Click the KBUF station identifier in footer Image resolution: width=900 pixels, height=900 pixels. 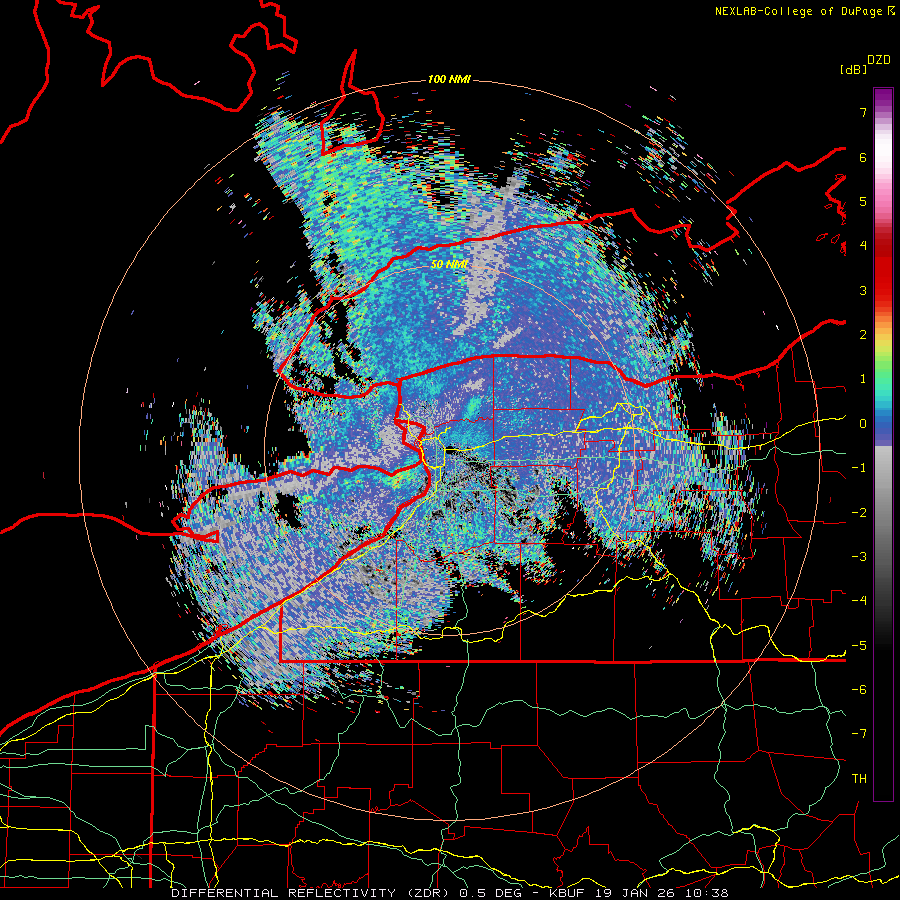[x=567, y=893]
